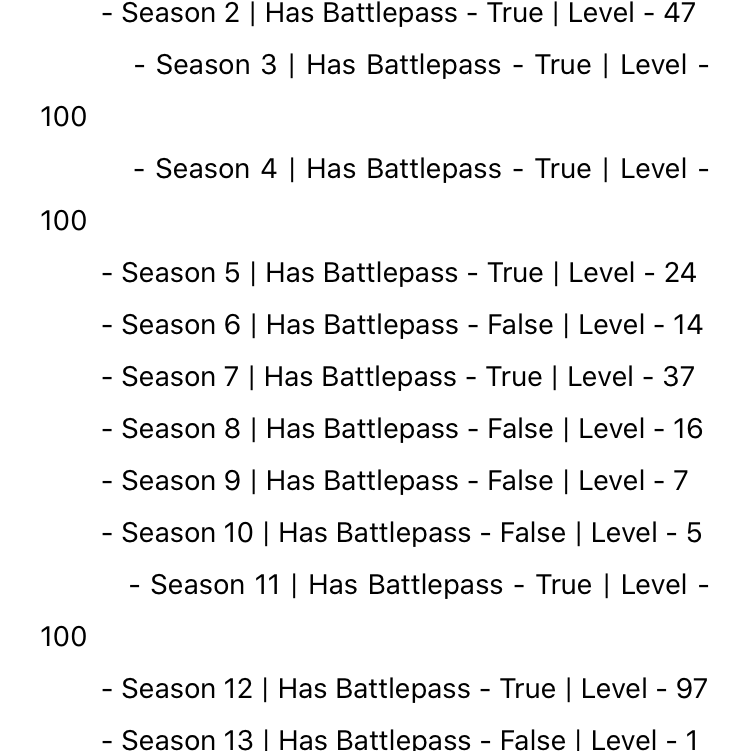
Task: Click the Season 4 battlepass line
Action: 421,169
